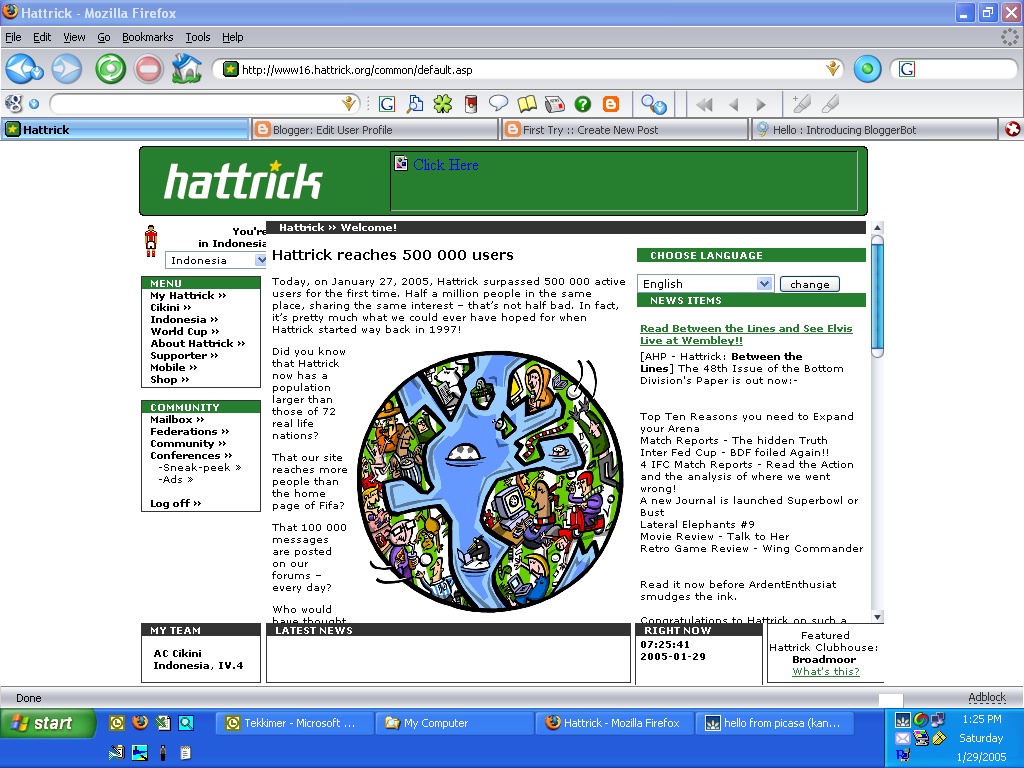Switch to Hello : Introducing BloggerBot tab
Screen dimensions: 1024x768
(x=875, y=129)
